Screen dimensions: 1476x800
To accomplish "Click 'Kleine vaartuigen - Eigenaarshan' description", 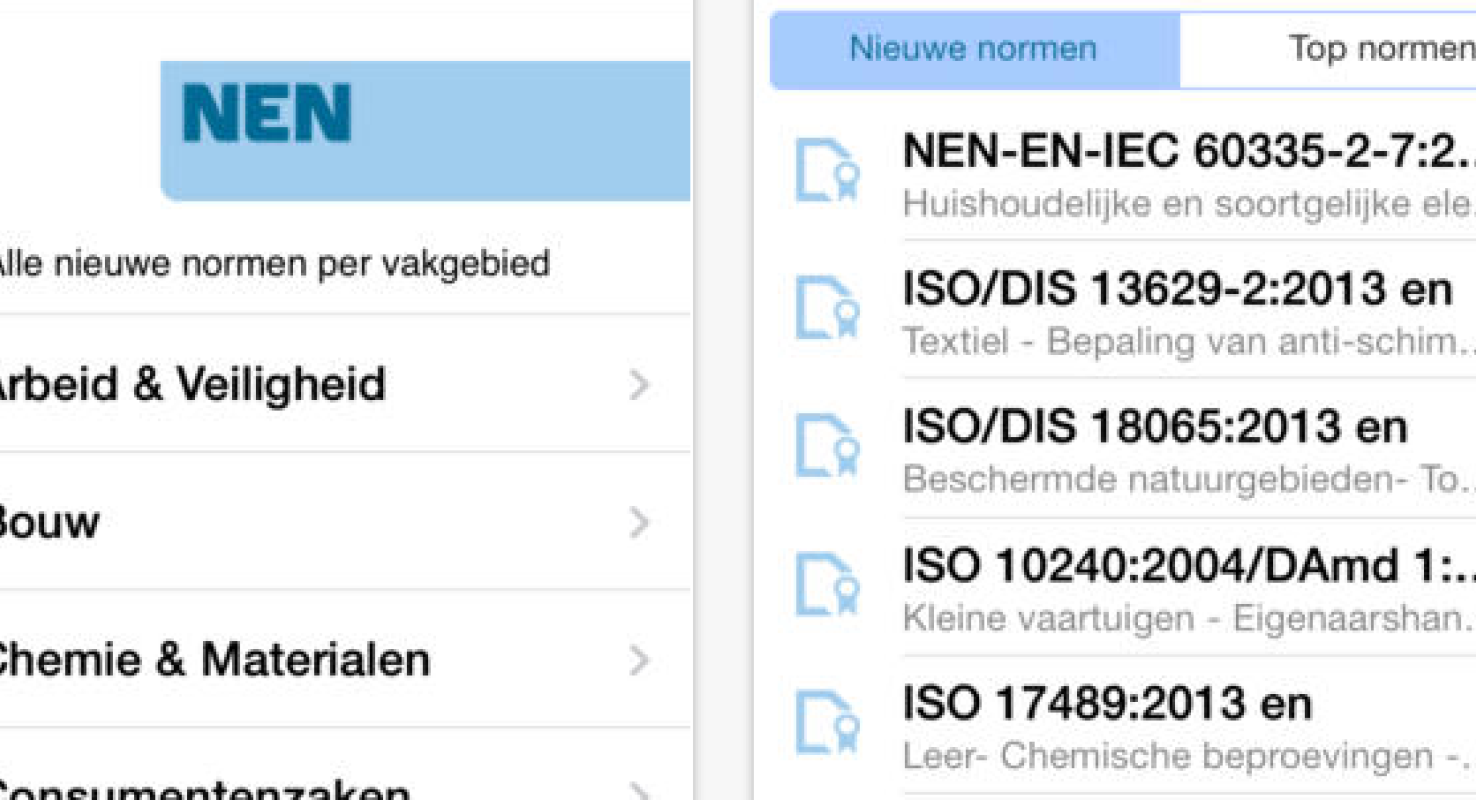I will 1189,617.
